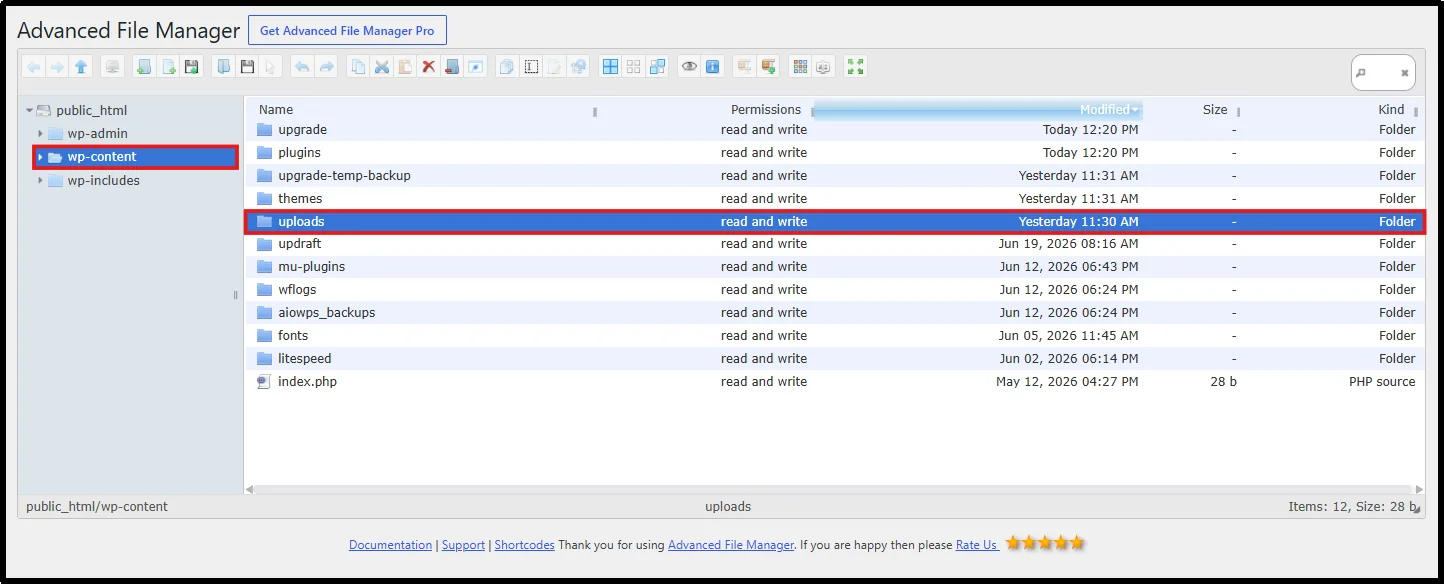1444x584 pixels.
Task: Open the Support link
Action: coord(463,545)
